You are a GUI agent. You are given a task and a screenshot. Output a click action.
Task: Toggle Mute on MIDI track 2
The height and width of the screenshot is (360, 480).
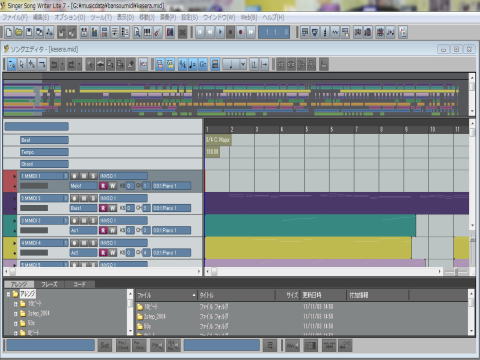tap(84, 198)
